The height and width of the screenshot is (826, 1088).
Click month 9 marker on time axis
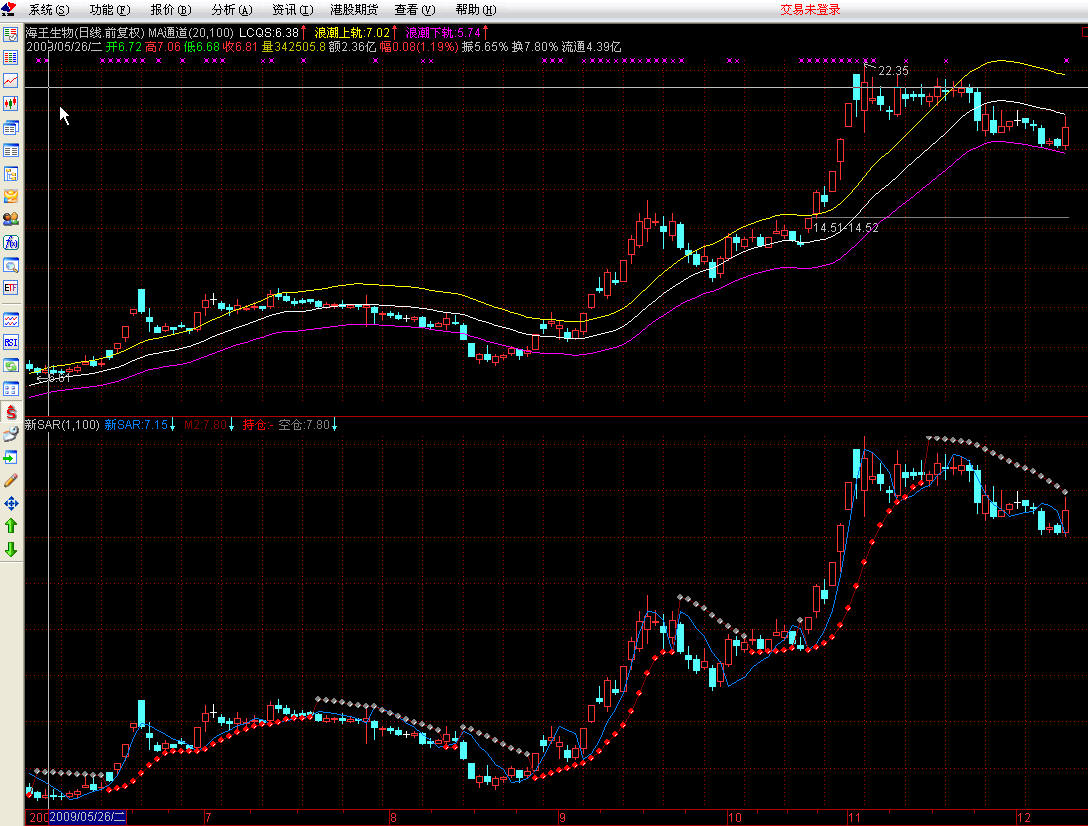pos(562,818)
